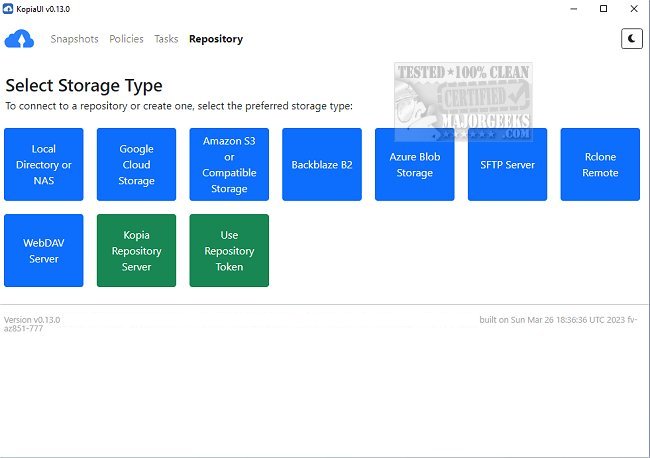650x458 pixels.
Task: Select Azure Blob Storage
Action: click(x=414, y=164)
